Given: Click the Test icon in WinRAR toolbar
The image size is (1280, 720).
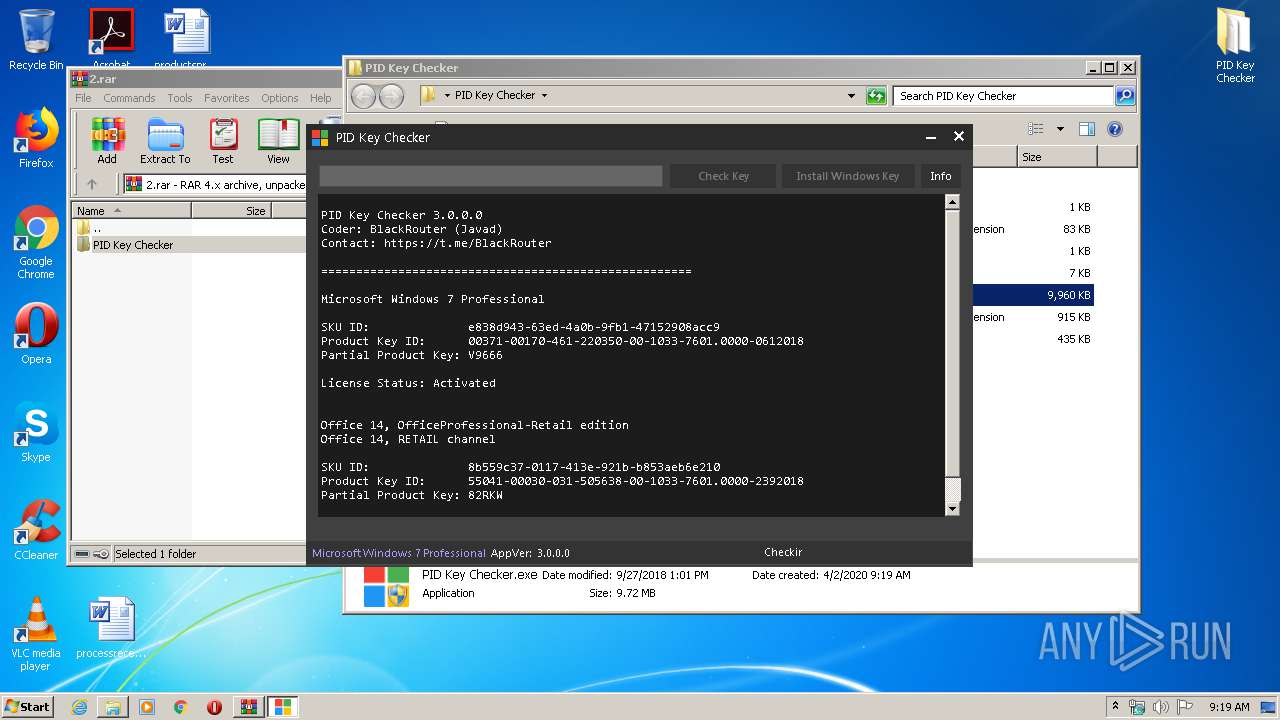Looking at the screenshot, I should pyautogui.click(x=223, y=140).
